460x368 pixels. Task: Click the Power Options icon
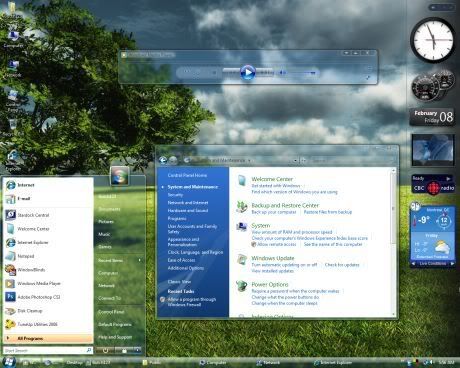coord(241,286)
